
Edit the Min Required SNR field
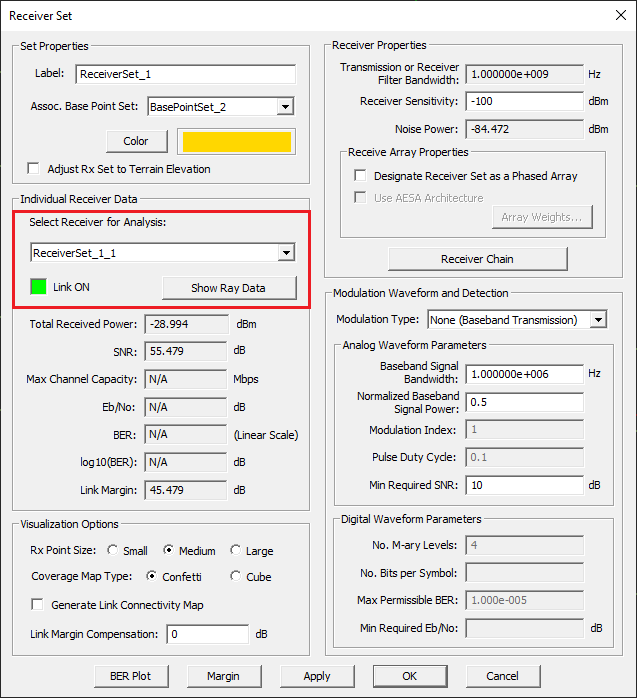coord(524,485)
